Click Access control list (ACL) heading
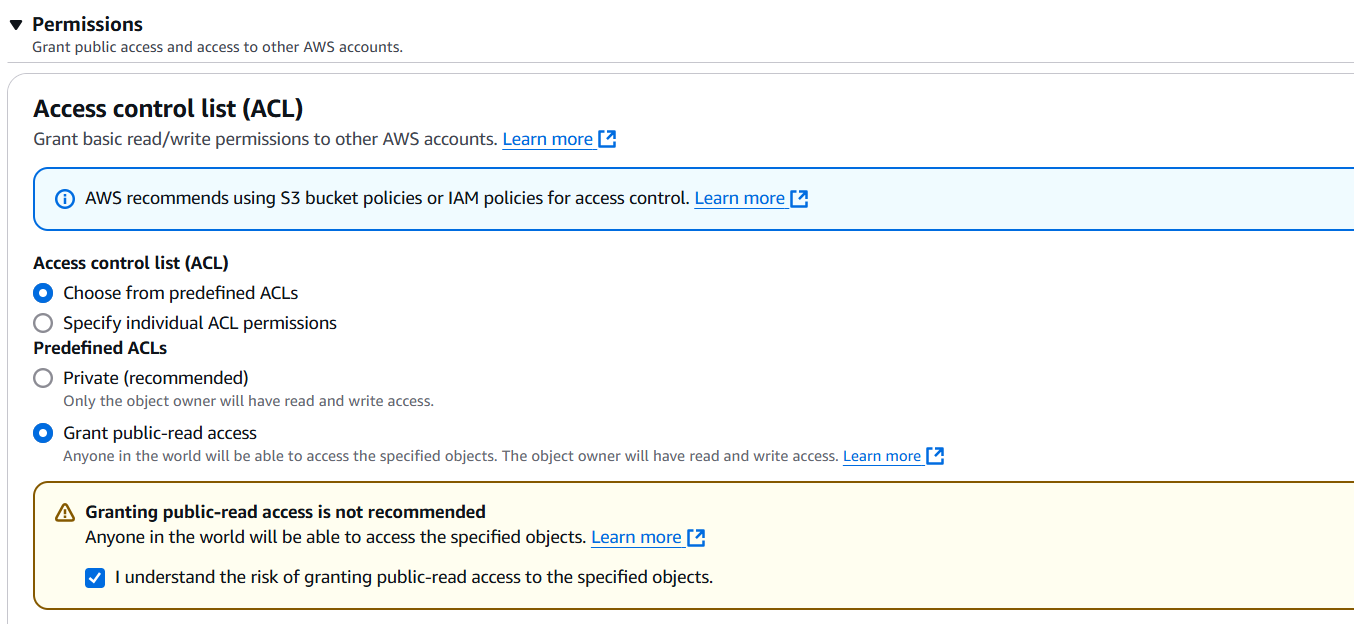Image resolution: width=1354 pixels, height=624 pixels. pyautogui.click(x=168, y=108)
